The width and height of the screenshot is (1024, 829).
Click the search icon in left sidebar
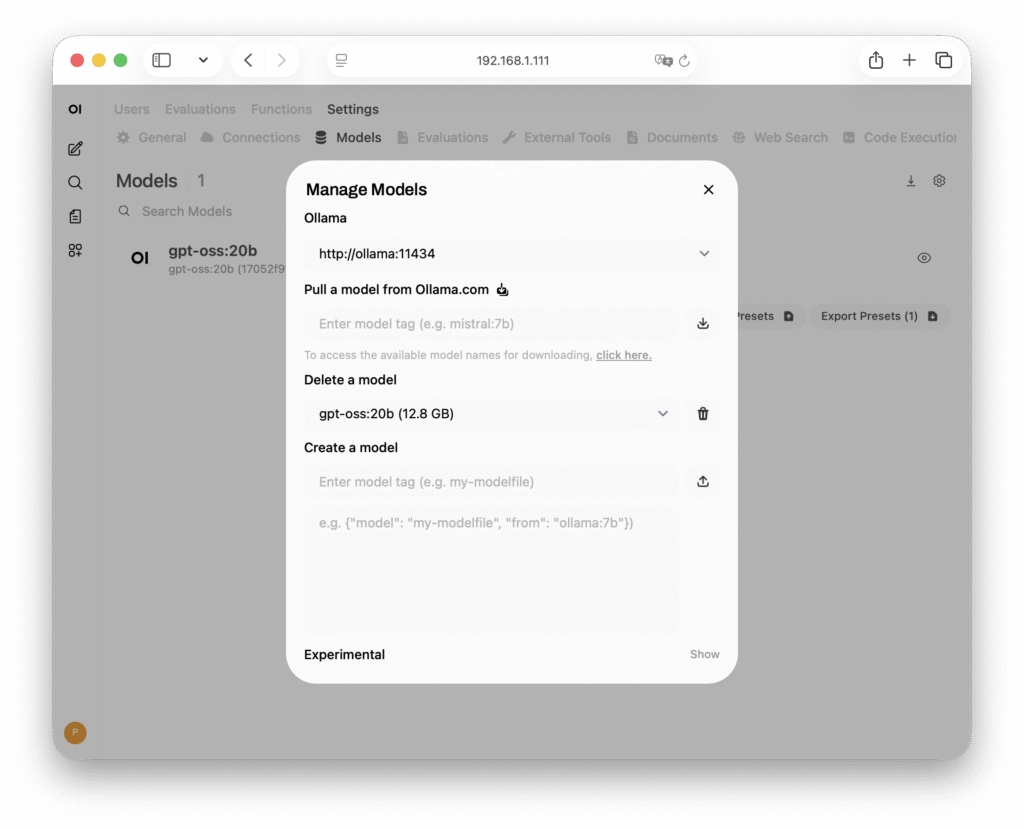(x=75, y=183)
